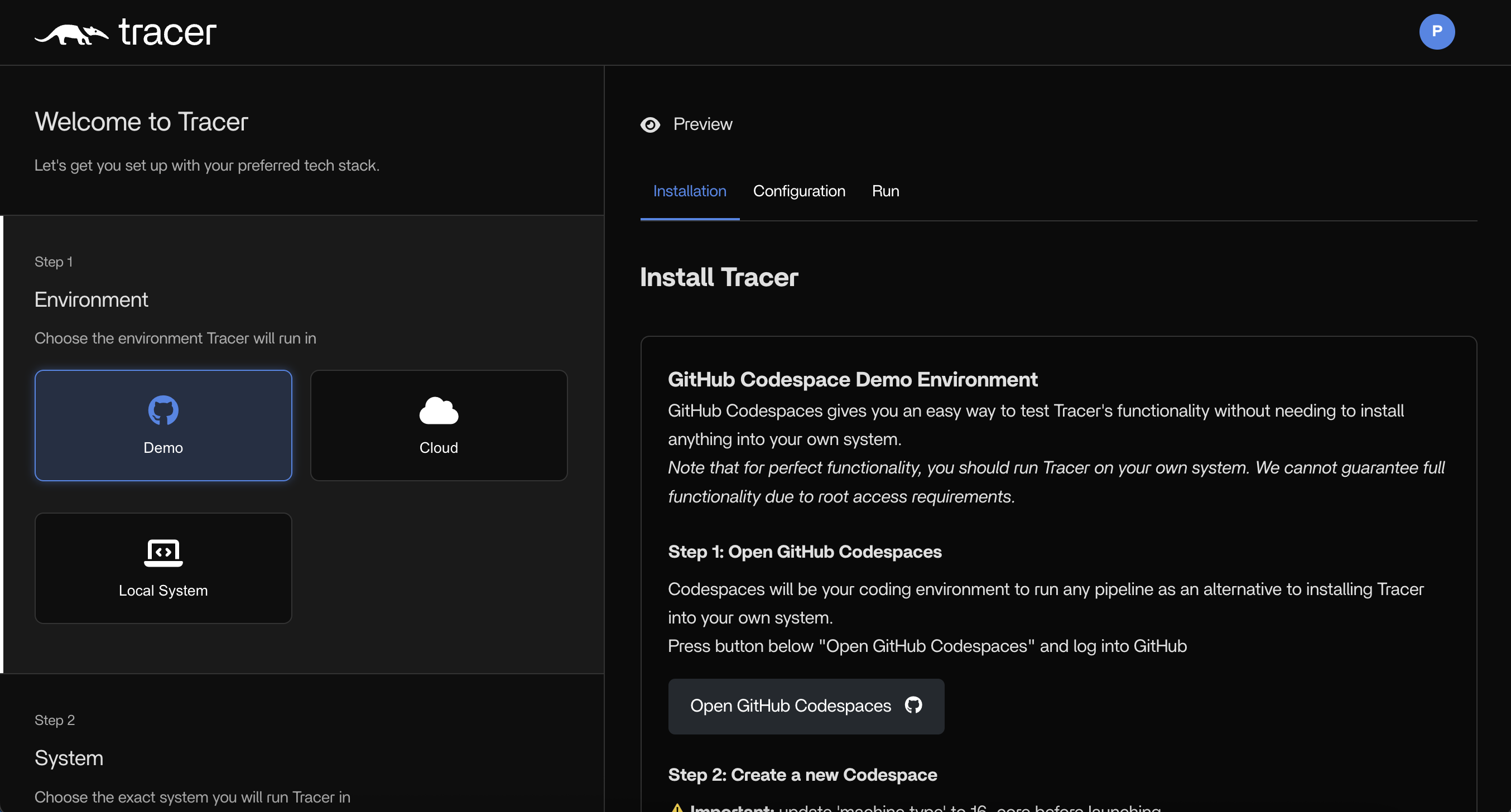
Task: Pick the Local System option label
Action: (x=163, y=591)
